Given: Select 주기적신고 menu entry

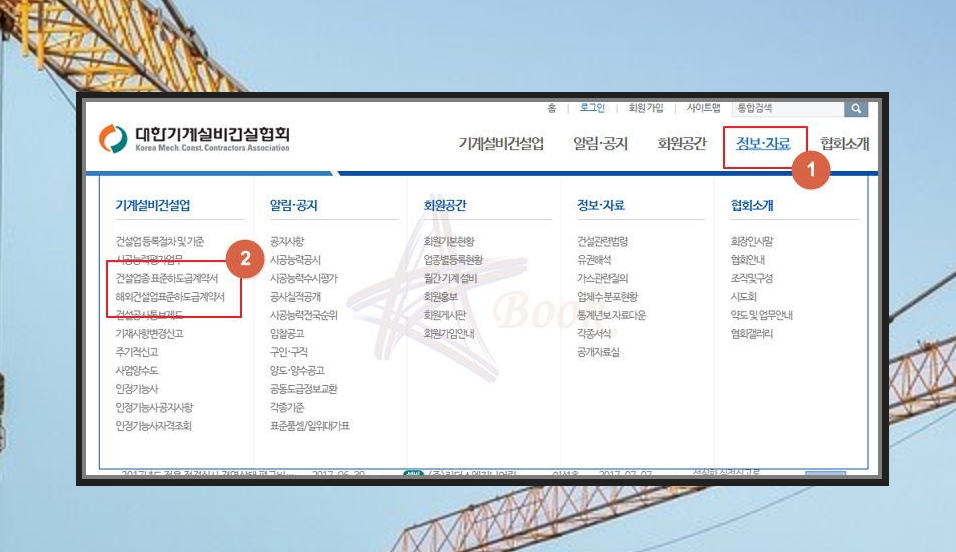Looking at the screenshot, I should (137, 352).
